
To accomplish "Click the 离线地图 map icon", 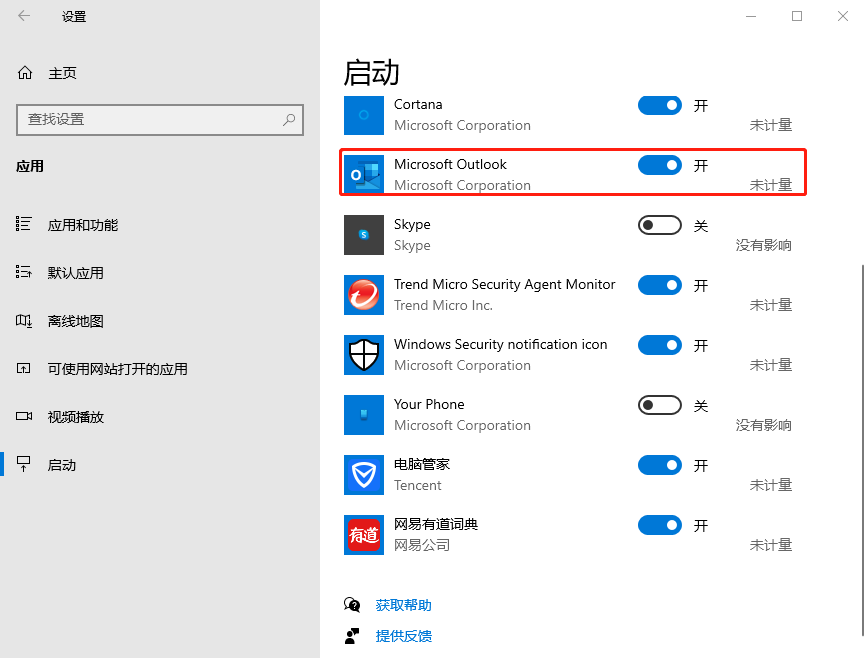I will [x=23, y=320].
